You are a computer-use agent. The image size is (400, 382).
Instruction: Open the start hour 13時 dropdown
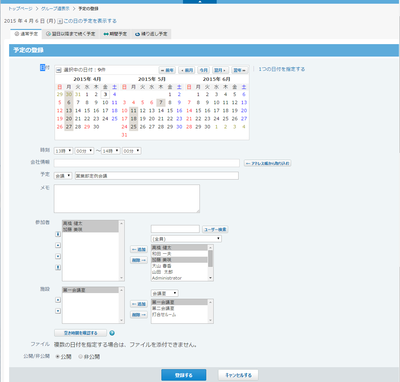(63, 151)
